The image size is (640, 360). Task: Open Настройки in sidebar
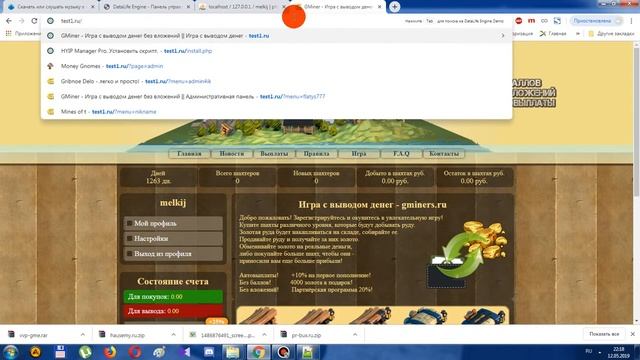click(173, 239)
